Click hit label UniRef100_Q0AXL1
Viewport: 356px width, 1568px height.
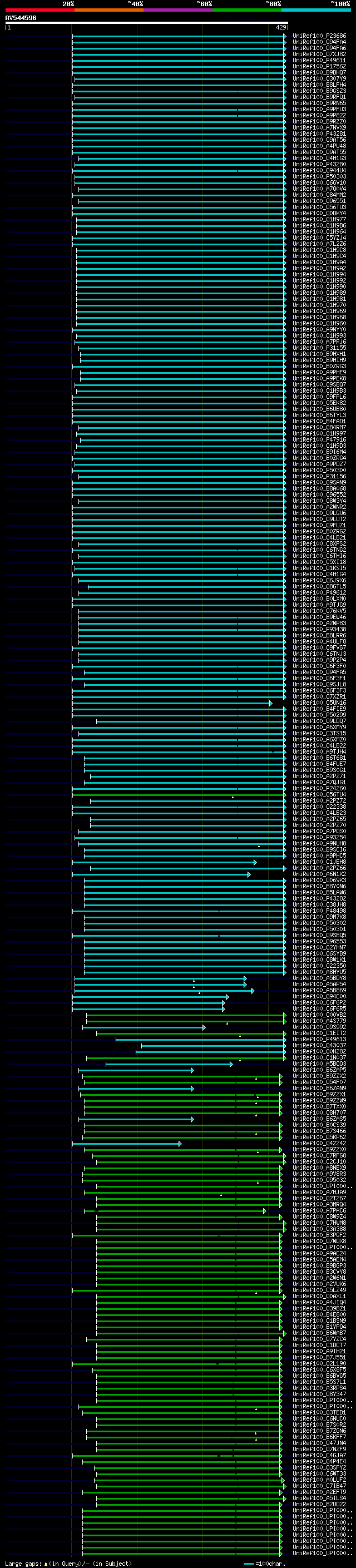tap(319, 1297)
